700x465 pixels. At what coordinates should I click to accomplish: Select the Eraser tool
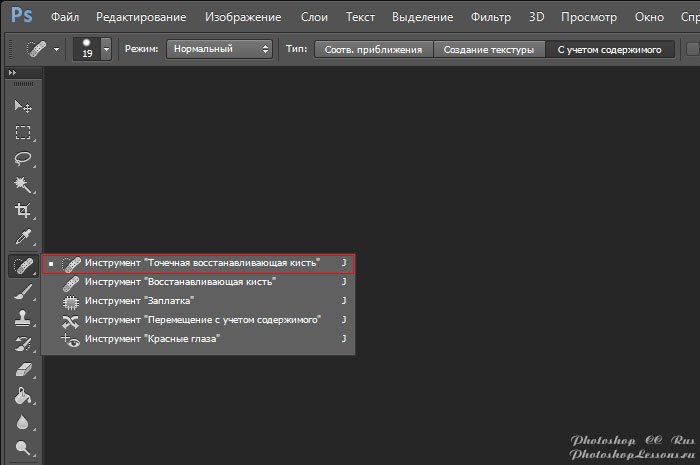click(22, 370)
